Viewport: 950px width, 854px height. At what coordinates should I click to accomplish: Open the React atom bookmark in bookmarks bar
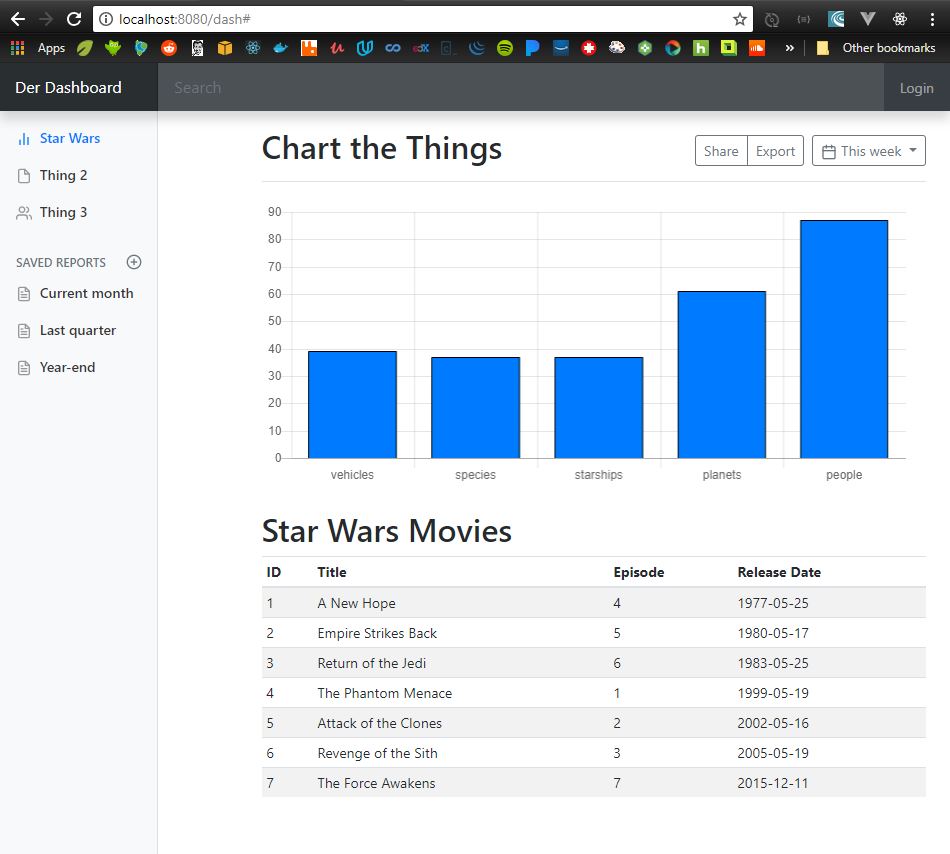point(253,48)
